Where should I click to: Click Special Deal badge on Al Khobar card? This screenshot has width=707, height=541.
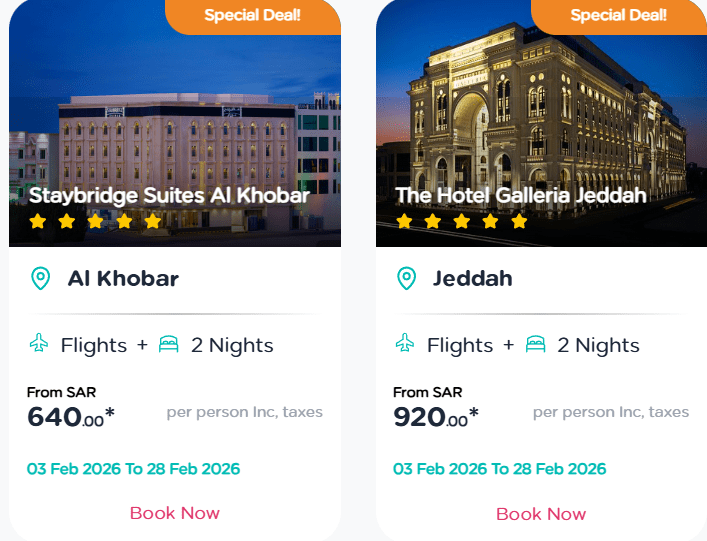[x=252, y=15]
